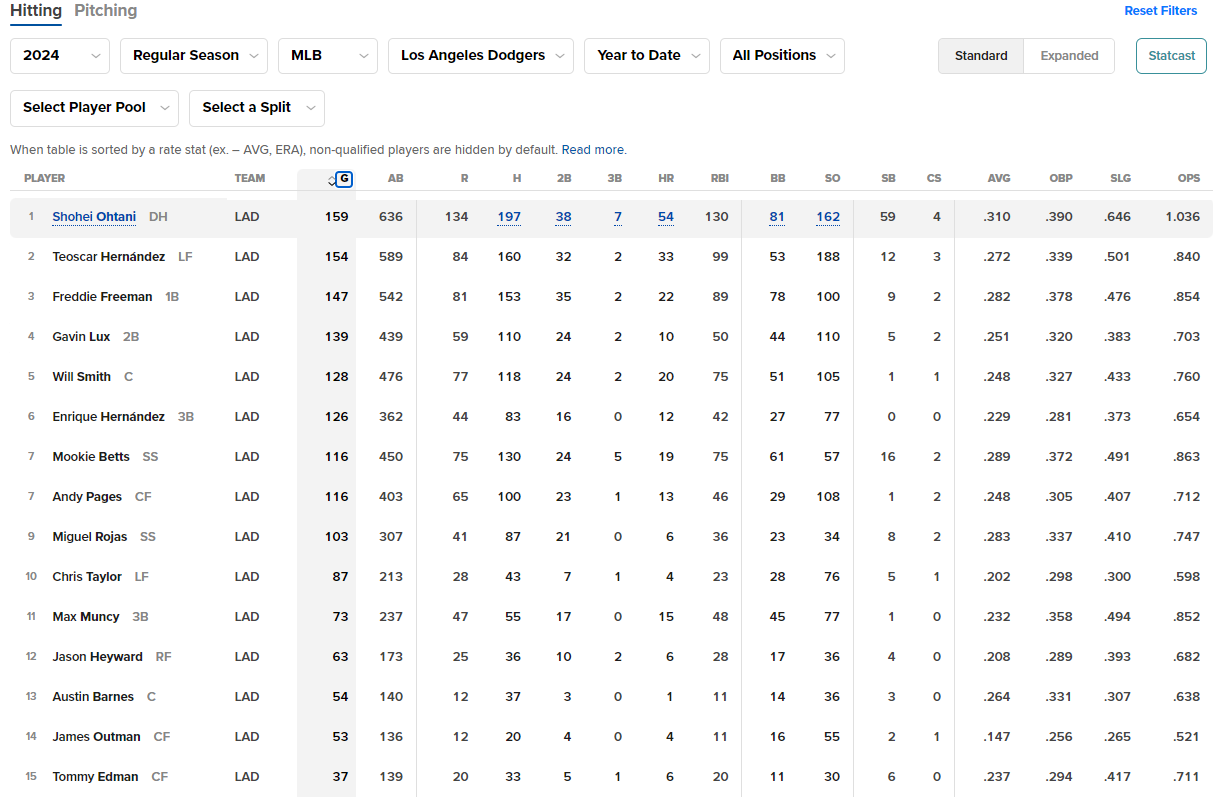The height and width of the screenshot is (797, 1224).
Task: Open the Los Angeles Dodgers team dropdown
Action: click(481, 56)
